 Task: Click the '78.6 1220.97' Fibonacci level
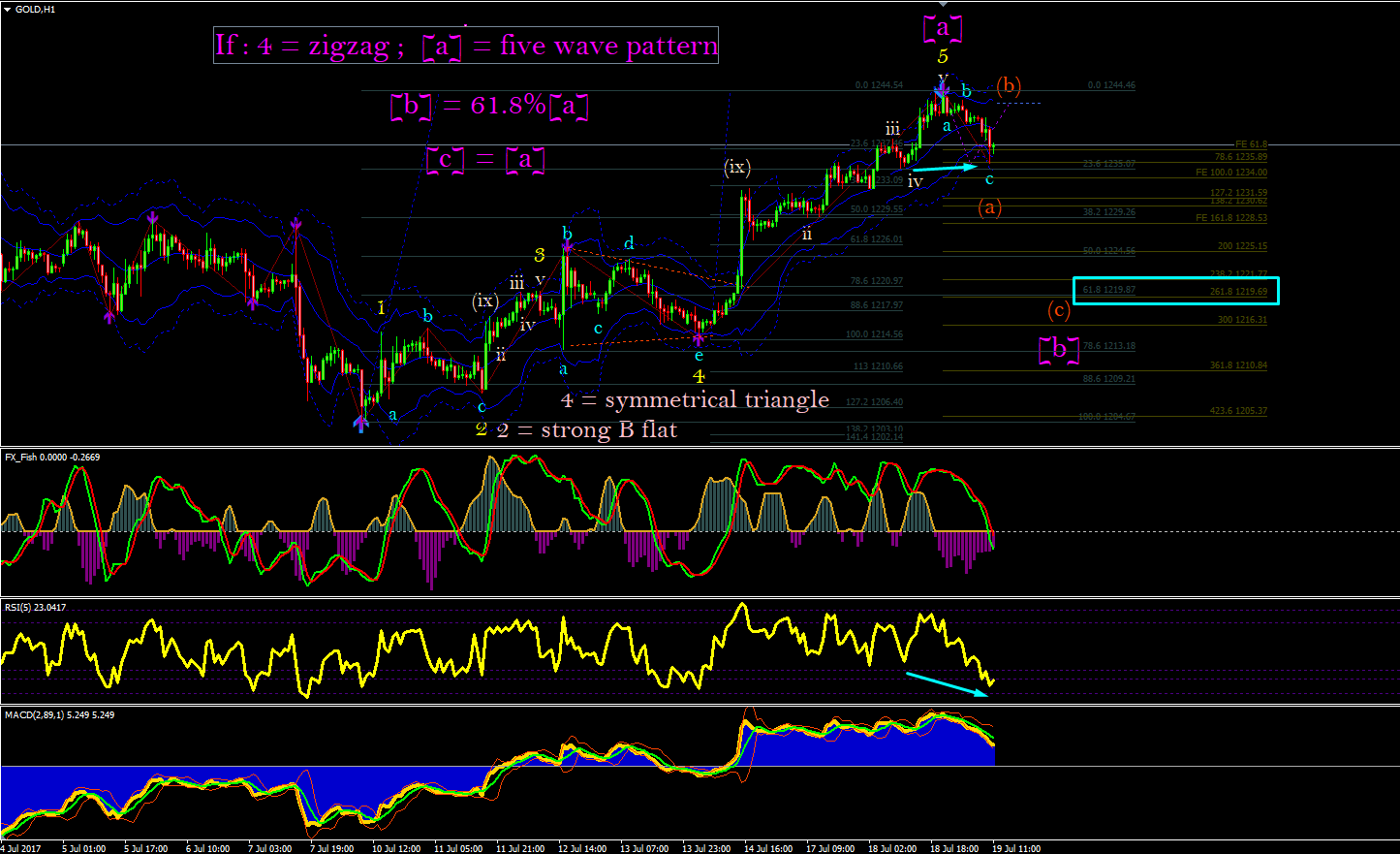[x=877, y=281]
